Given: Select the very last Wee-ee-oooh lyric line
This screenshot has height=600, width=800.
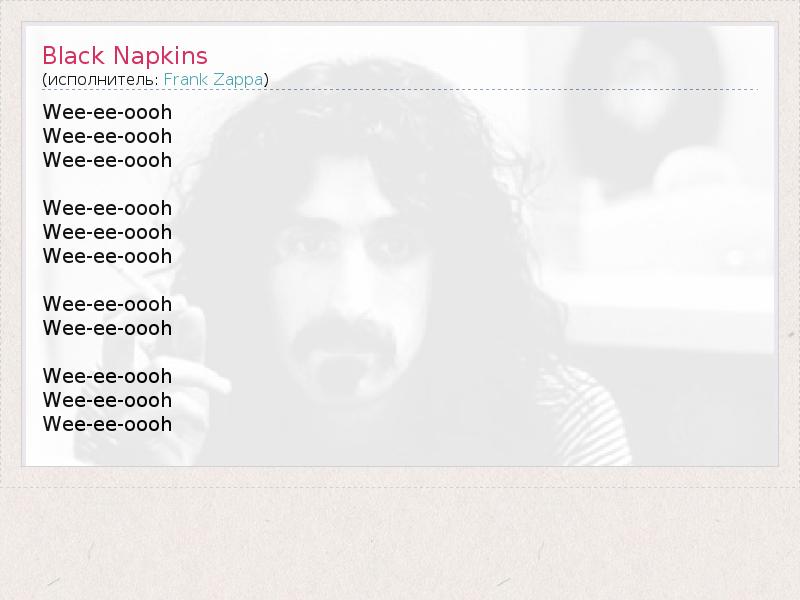Looking at the screenshot, I should (107, 424).
